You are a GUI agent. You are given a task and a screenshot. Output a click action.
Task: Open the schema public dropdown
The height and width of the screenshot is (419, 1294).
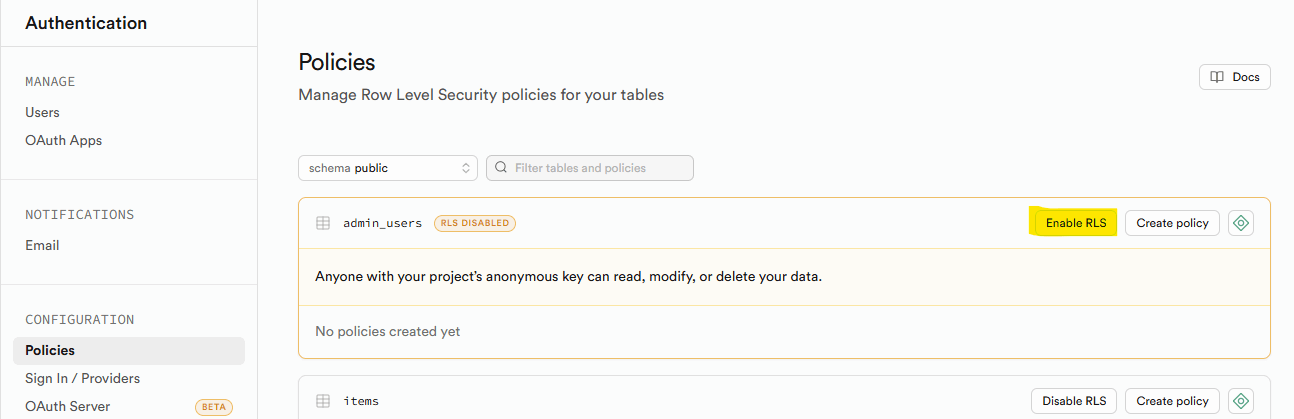click(388, 168)
